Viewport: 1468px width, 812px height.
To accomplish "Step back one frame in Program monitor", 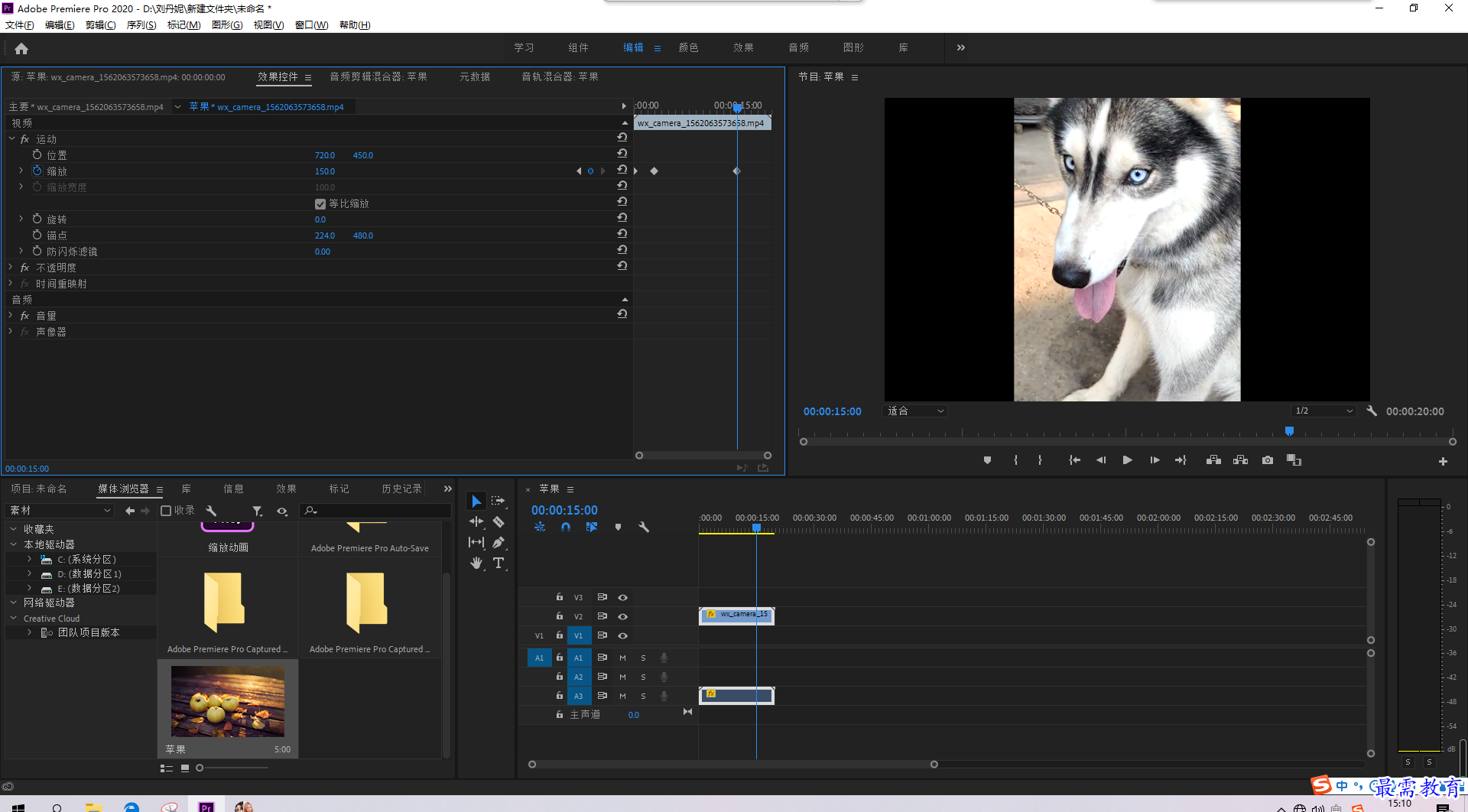I will pyautogui.click(x=1101, y=460).
